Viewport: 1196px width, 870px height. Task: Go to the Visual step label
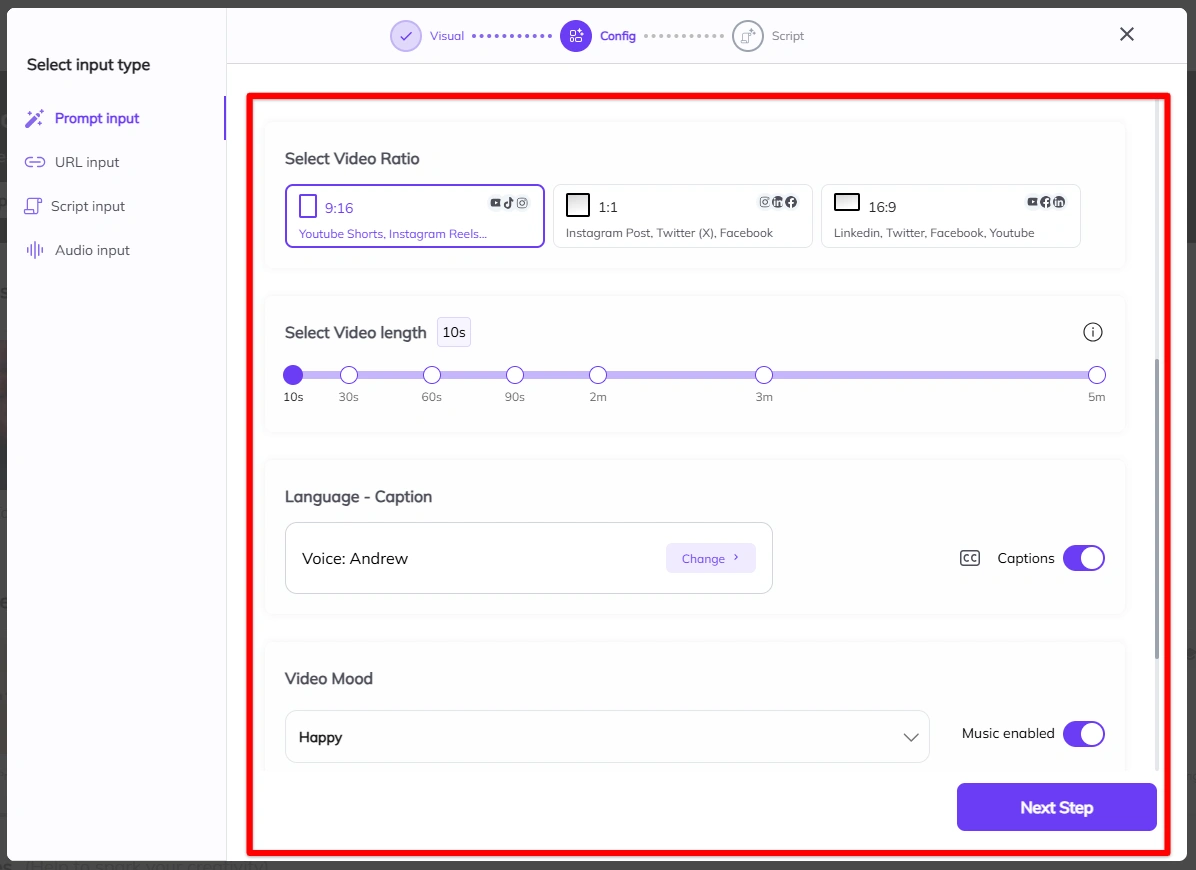(446, 36)
